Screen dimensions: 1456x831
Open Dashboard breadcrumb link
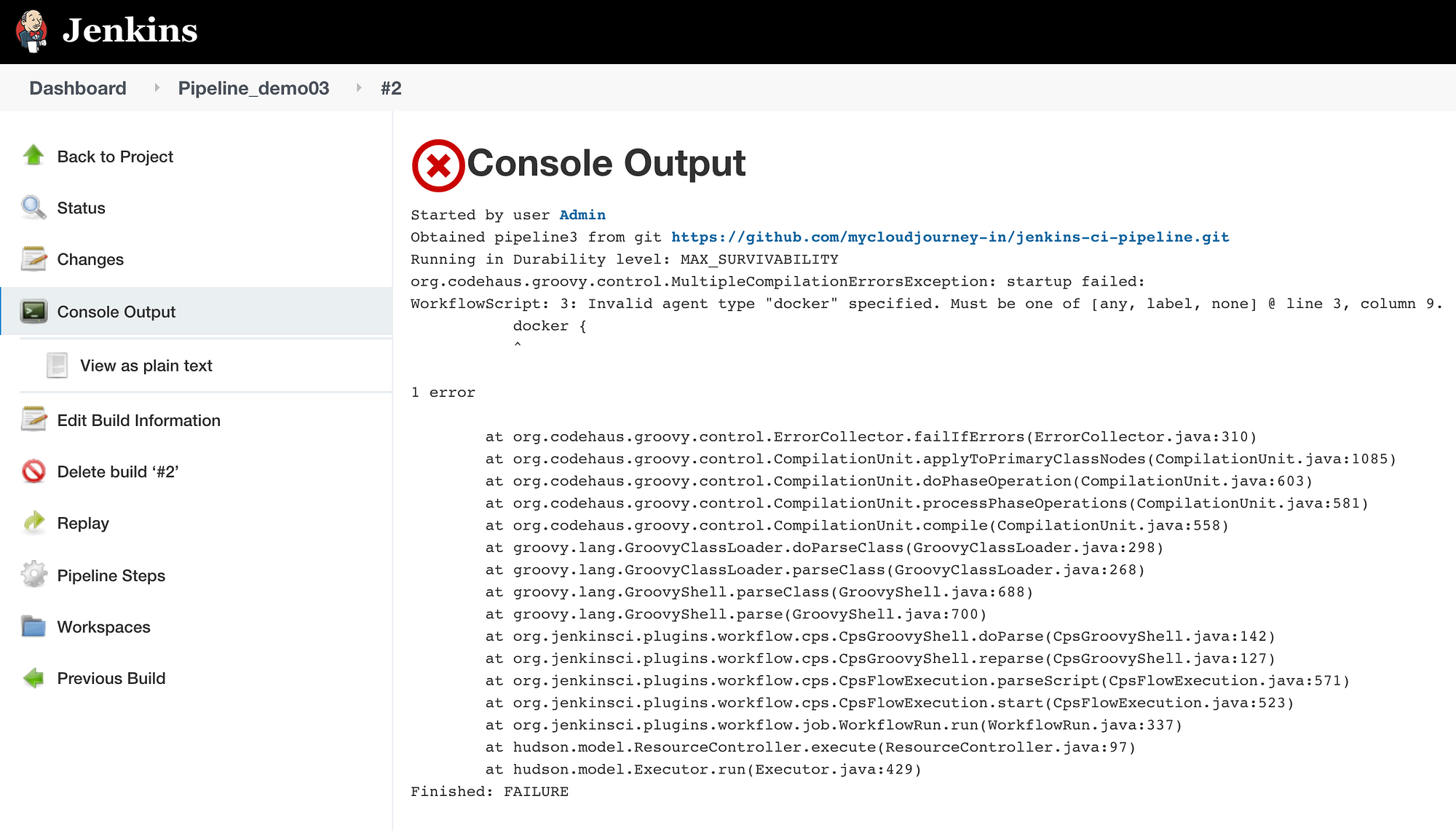pos(78,88)
